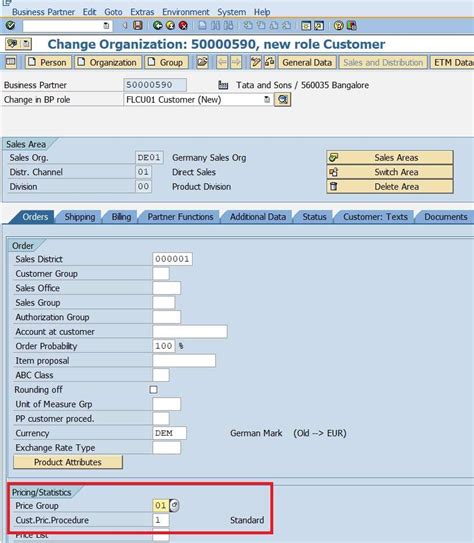The height and width of the screenshot is (543, 474).
Task: Click the Organization button
Action: pos(108,62)
